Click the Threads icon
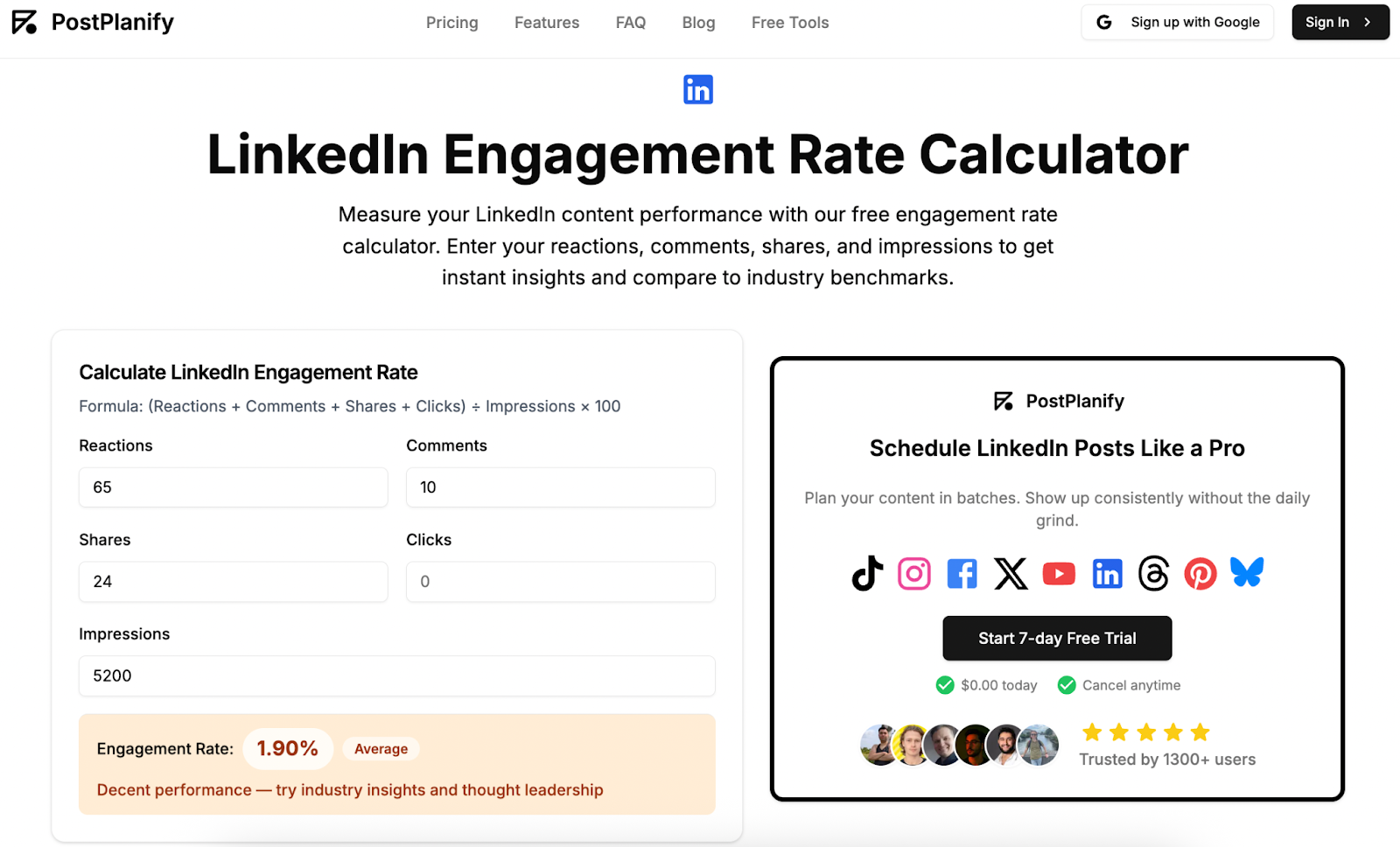 (1153, 574)
